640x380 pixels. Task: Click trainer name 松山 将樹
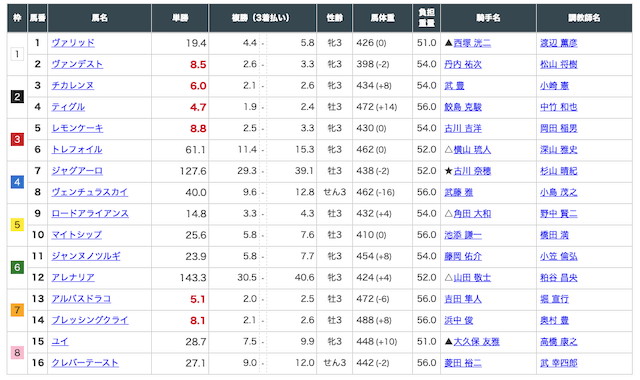(x=559, y=64)
